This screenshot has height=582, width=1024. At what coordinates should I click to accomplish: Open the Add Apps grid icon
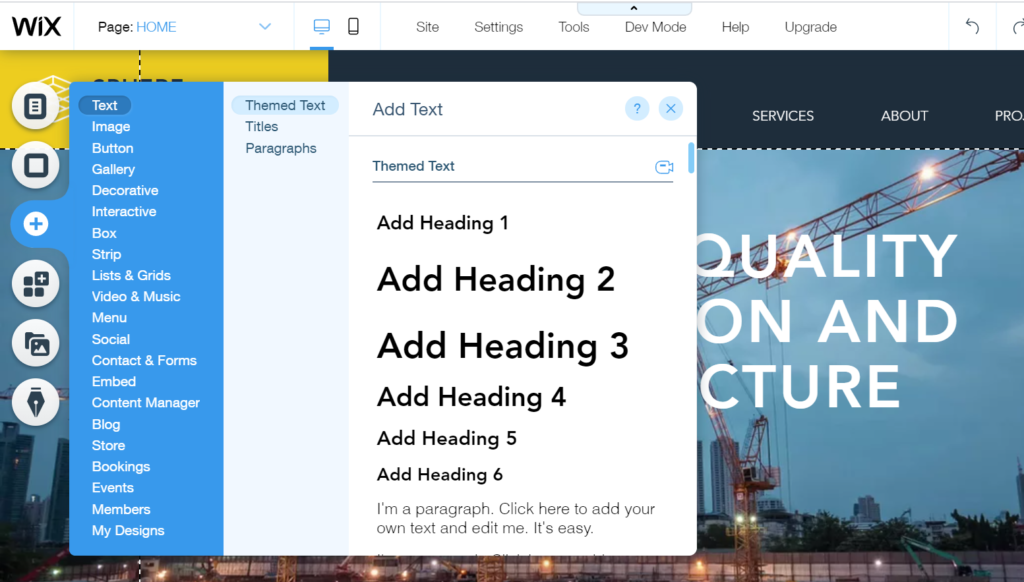click(36, 284)
